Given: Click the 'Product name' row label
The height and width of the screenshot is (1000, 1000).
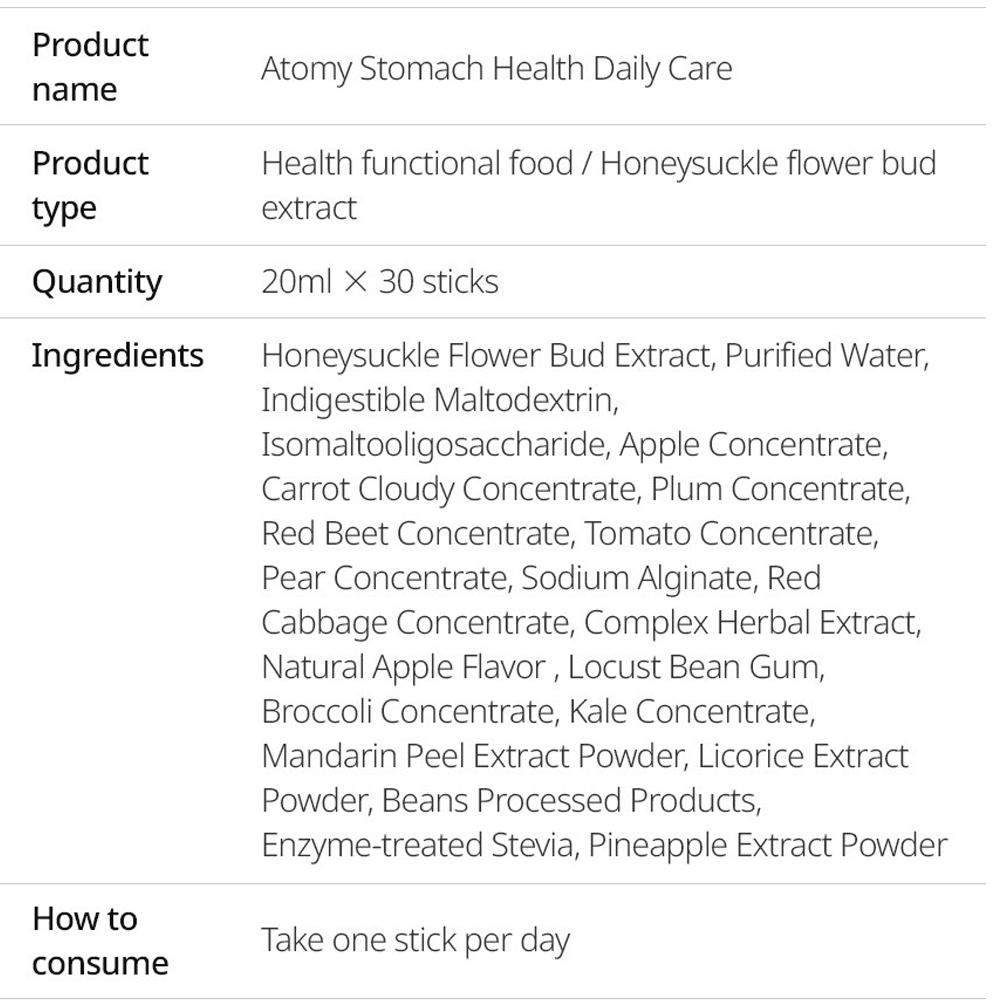Looking at the screenshot, I should [90, 67].
